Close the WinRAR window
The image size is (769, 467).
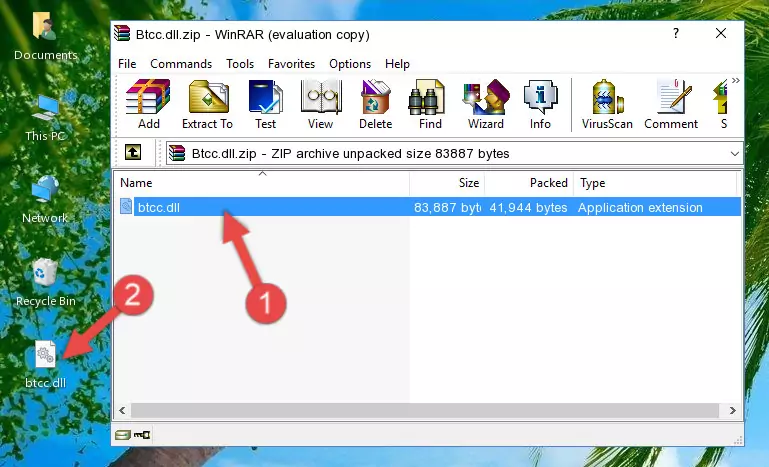[x=720, y=33]
